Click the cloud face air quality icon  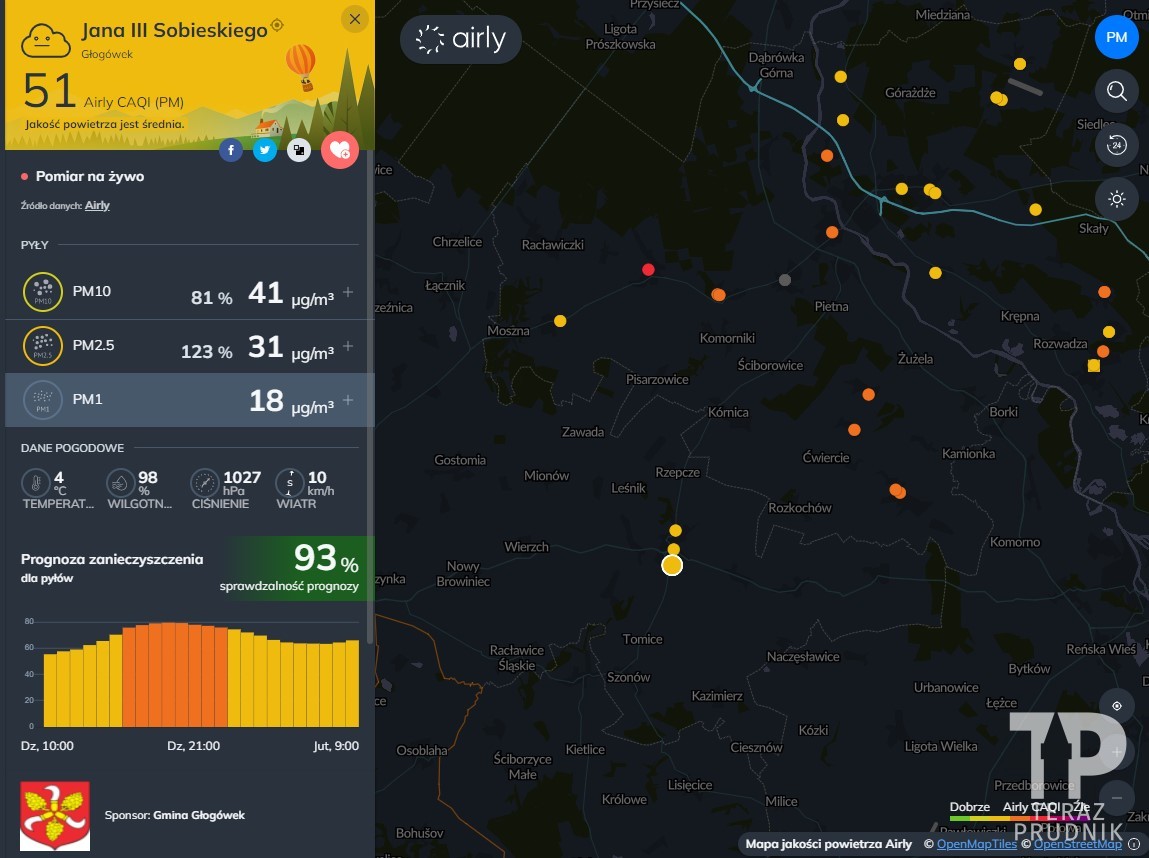(x=45, y=42)
